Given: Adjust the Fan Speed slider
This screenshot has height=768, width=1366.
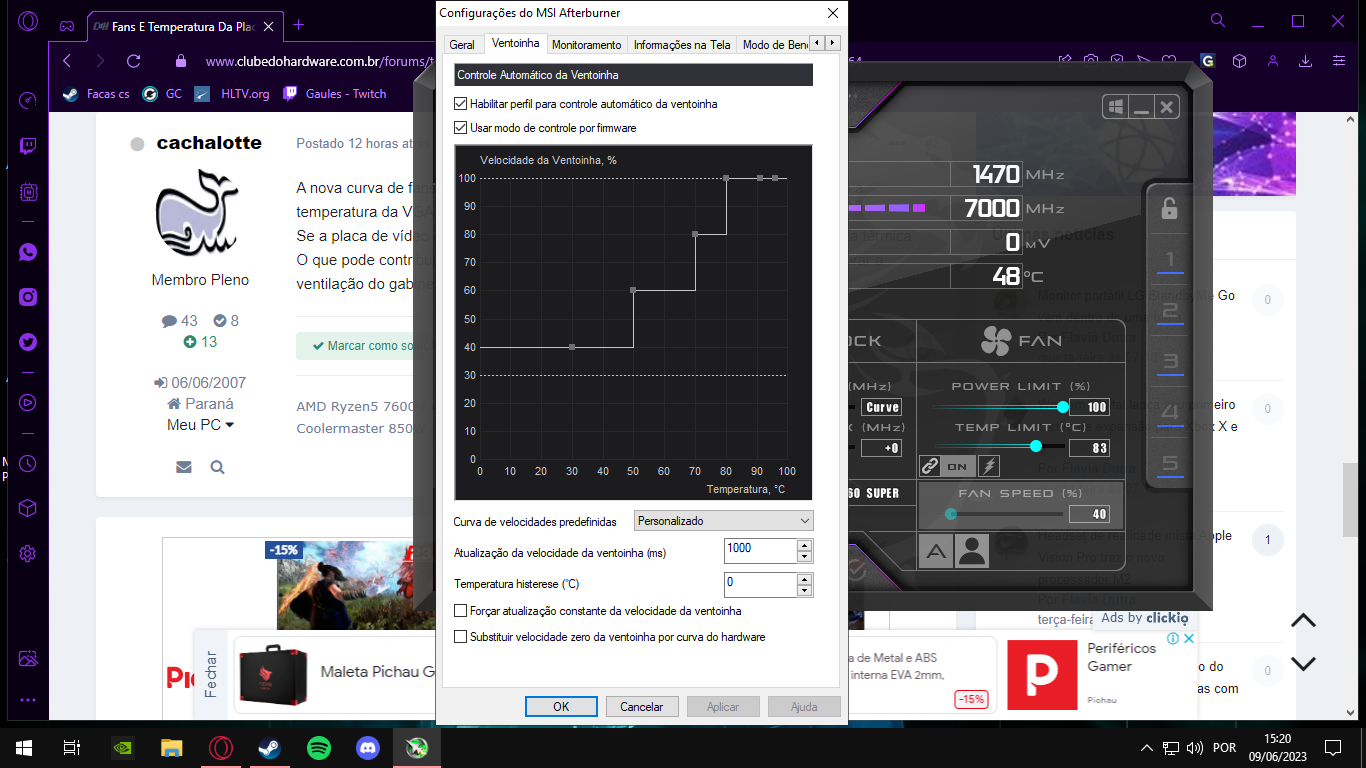Looking at the screenshot, I should click(951, 514).
